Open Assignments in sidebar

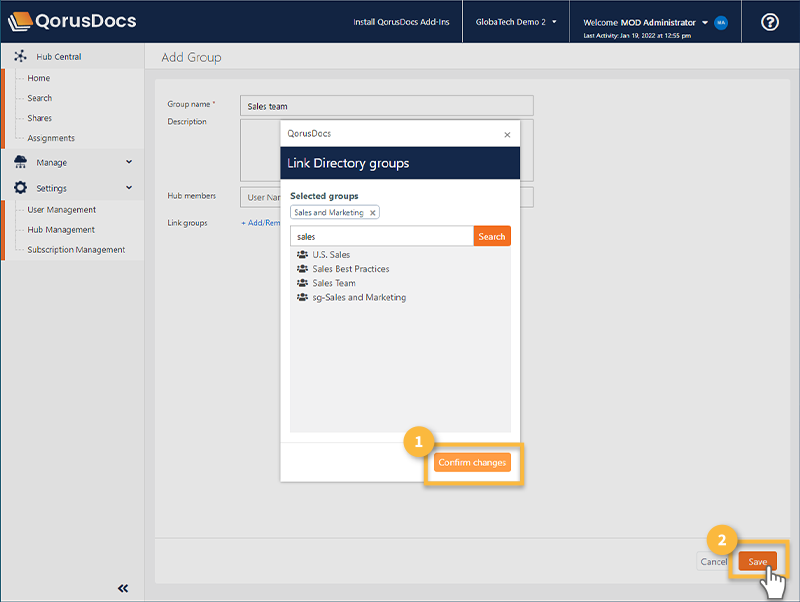click(x=51, y=138)
